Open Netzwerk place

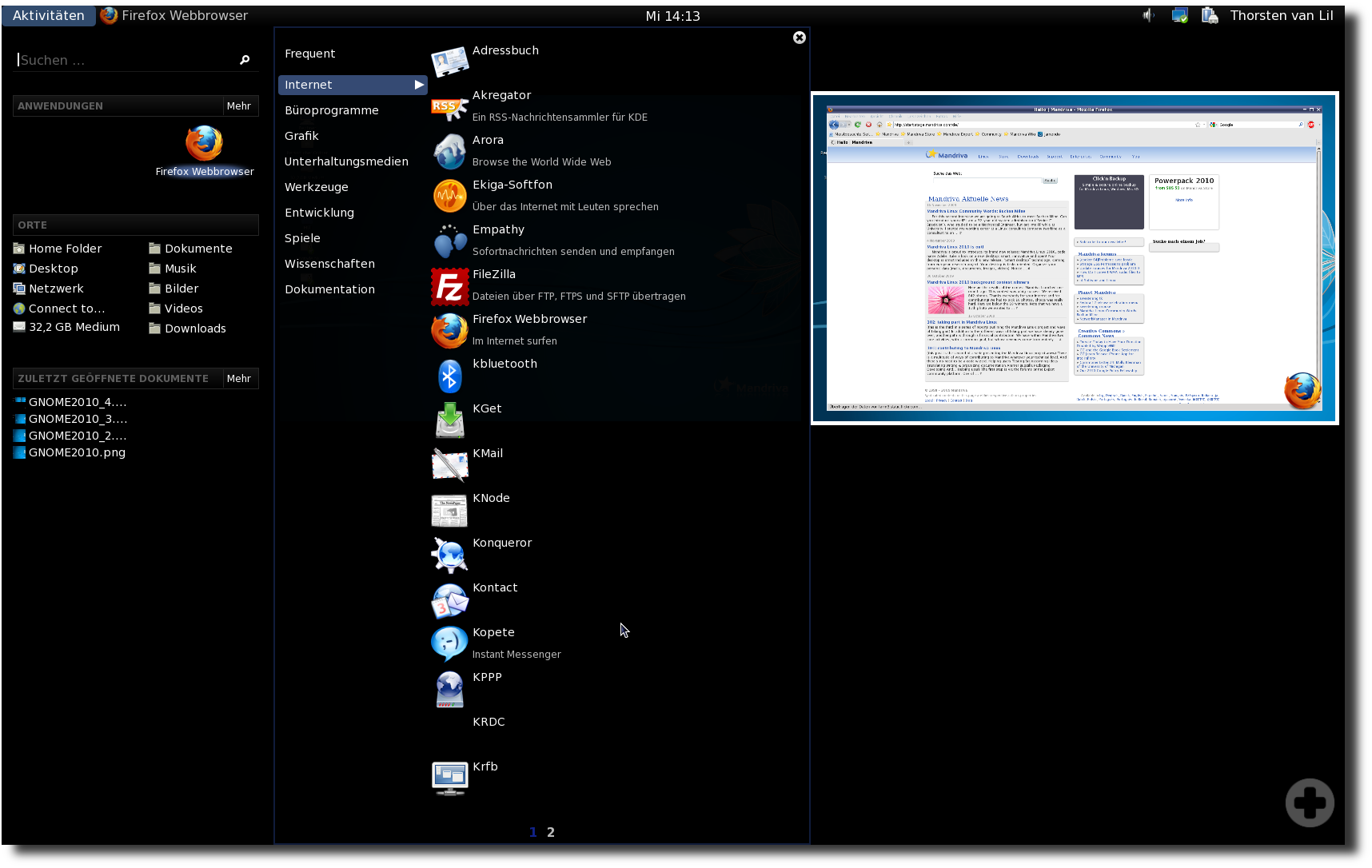48,289
